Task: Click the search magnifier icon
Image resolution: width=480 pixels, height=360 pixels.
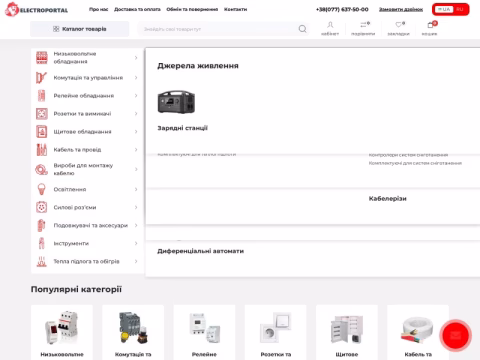Action: tap(302, 29)
